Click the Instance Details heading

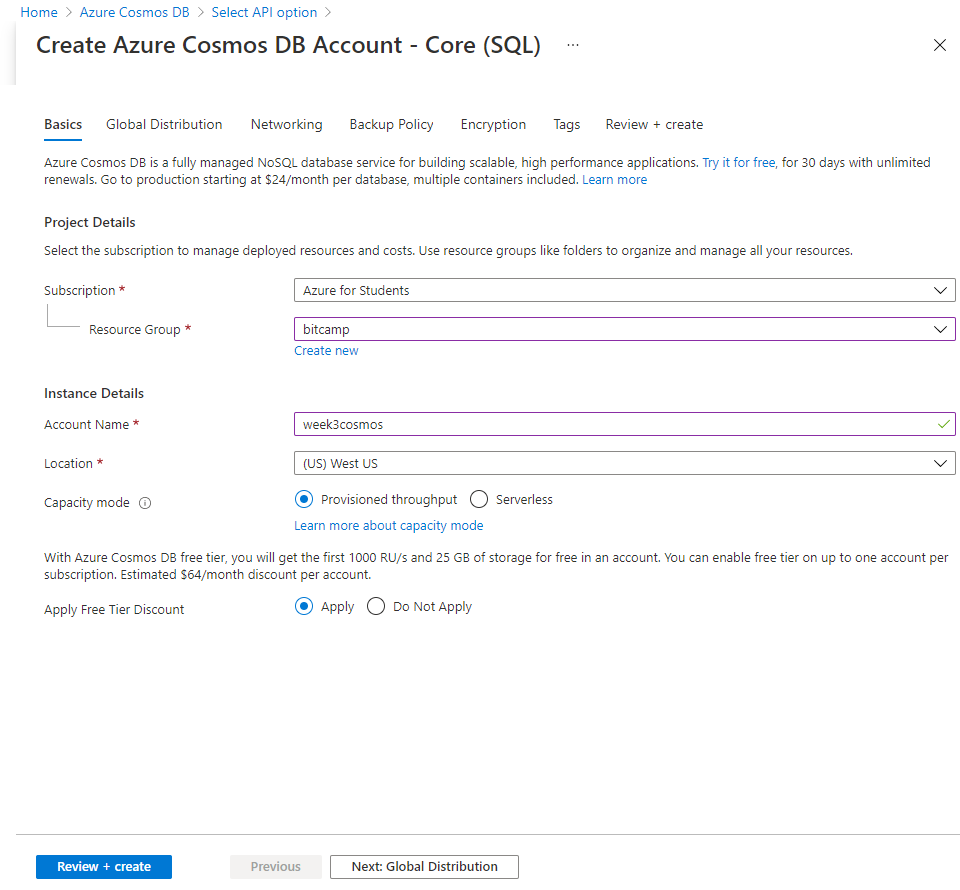(94, 393)
